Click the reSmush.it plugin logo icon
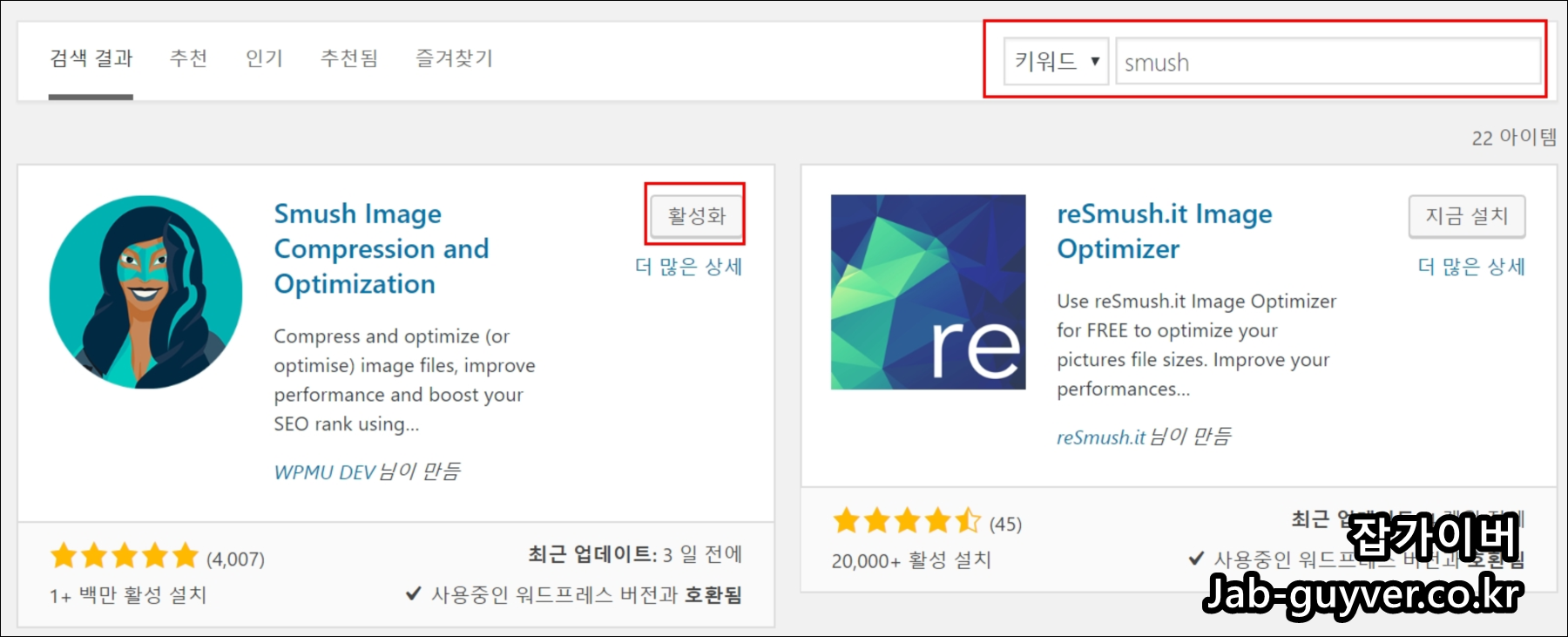Image resolution: width=1568 pixels, height=637 pixels. (928, 292)
